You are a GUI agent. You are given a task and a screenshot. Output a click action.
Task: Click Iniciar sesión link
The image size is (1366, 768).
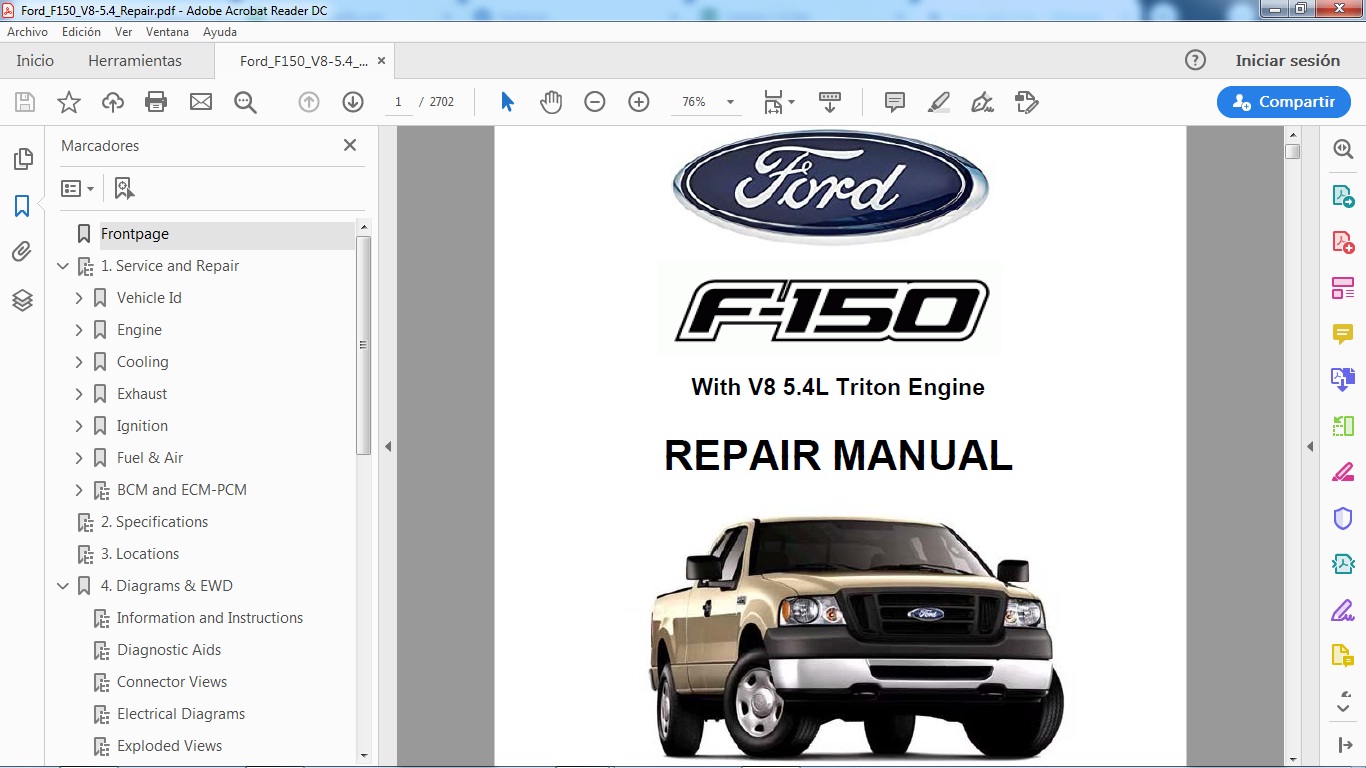coord(1288,61)
